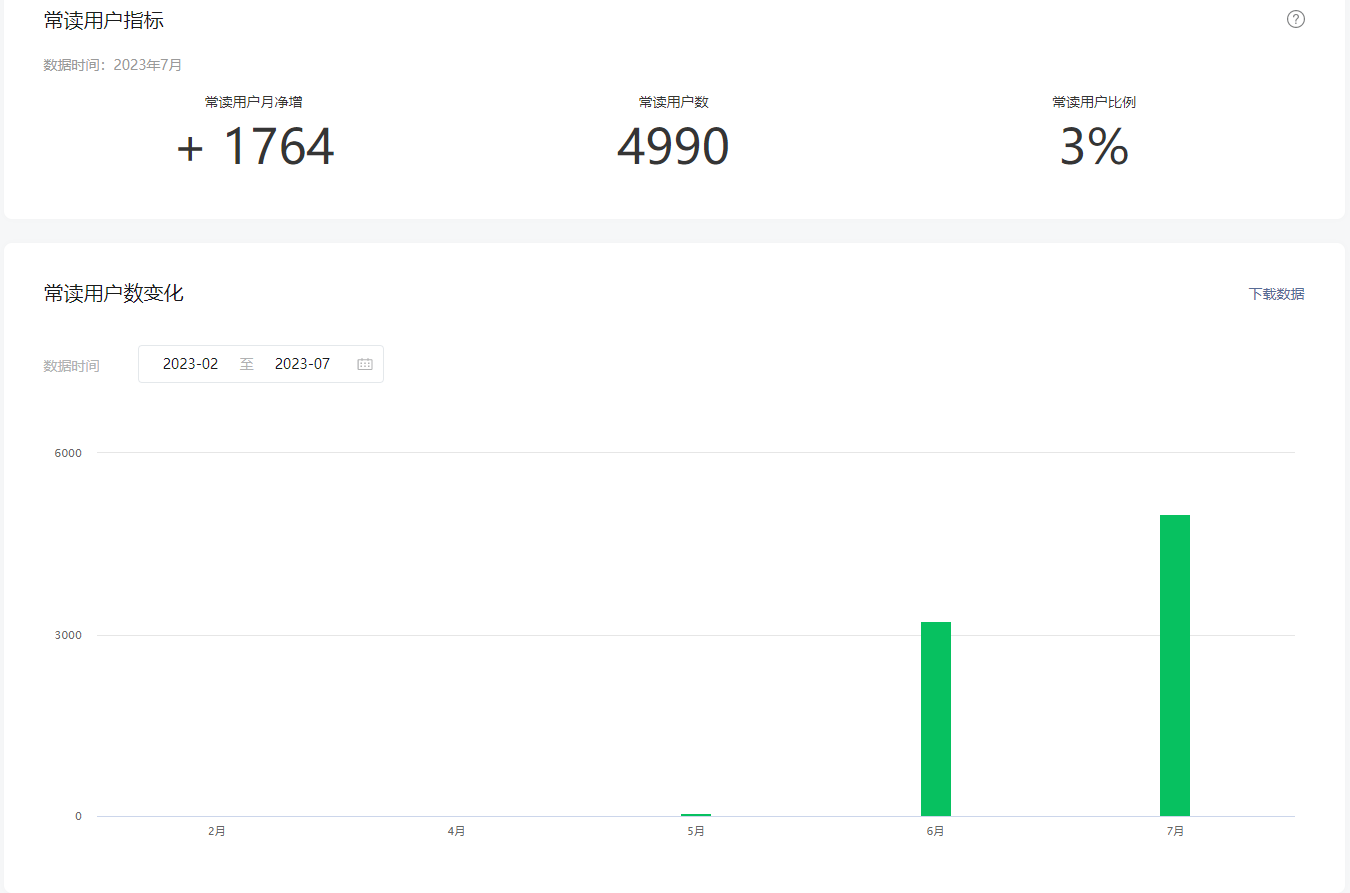Click the 3000 y-axis label
This screenshot has height=893, width=1350.
[x=68, y=635]
